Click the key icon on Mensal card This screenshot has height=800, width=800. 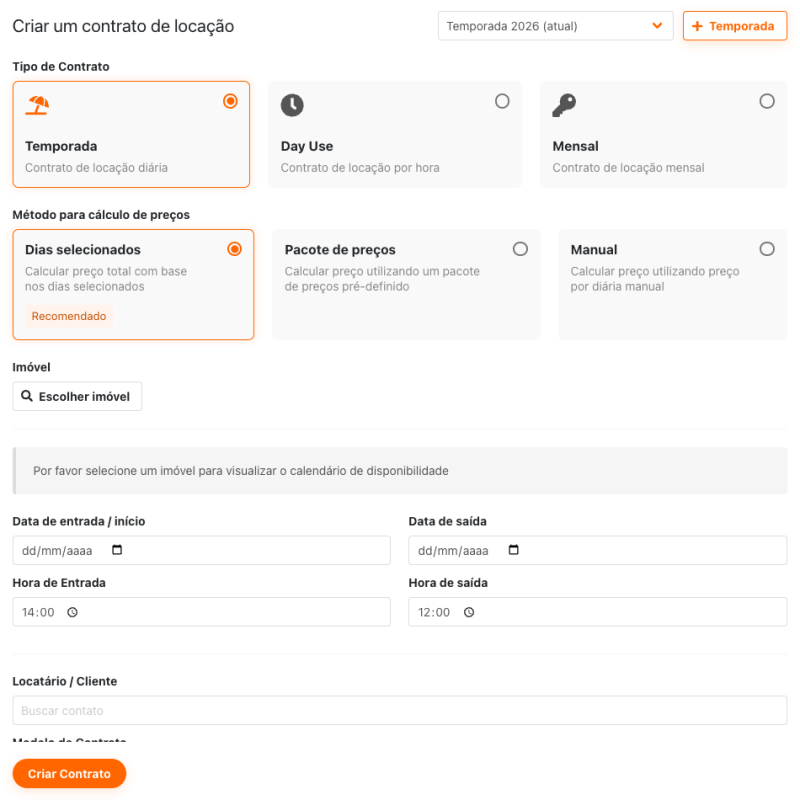[x=564, y=105]
